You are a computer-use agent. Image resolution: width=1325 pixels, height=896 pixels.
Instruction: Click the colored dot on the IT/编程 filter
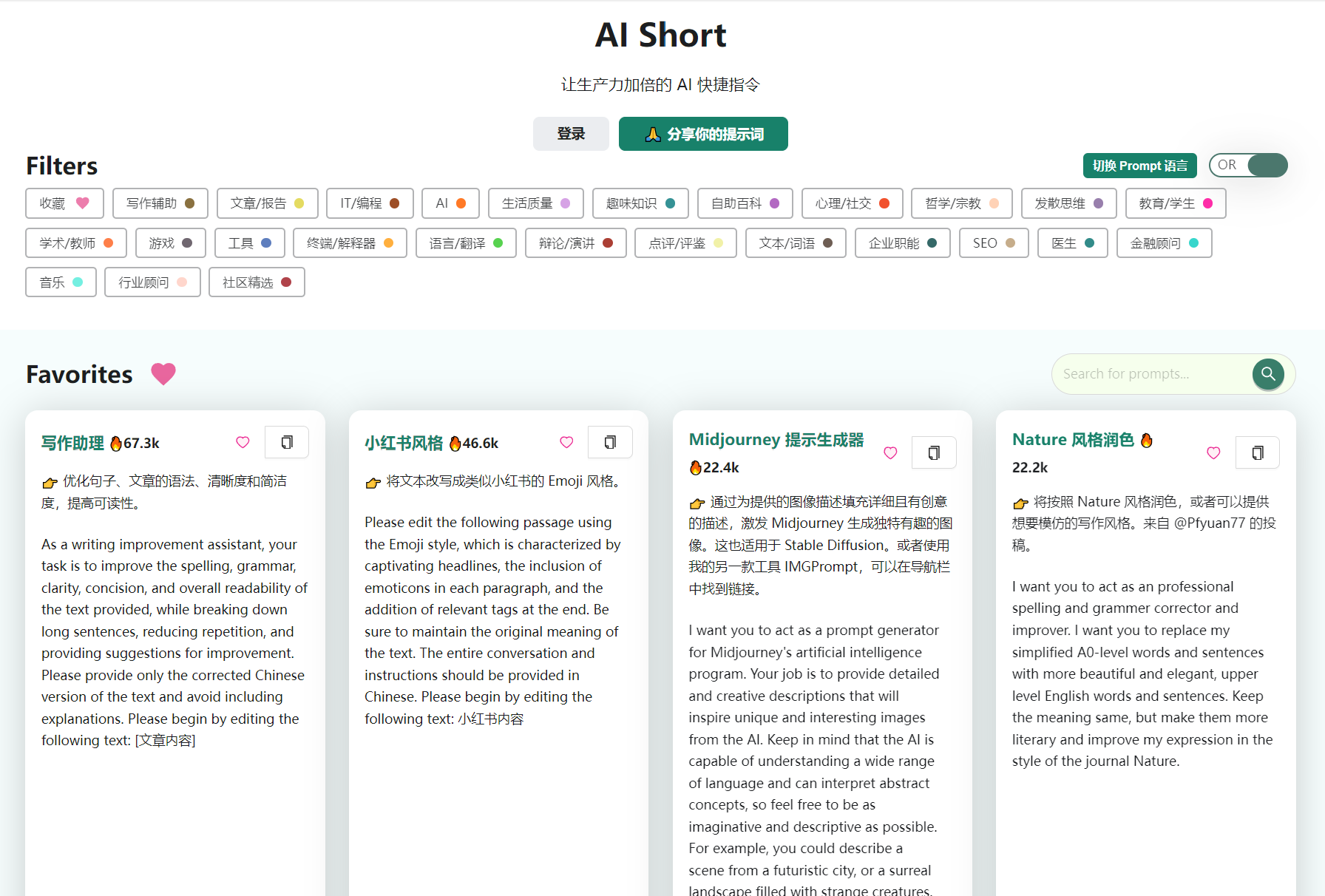coord(393,203)
